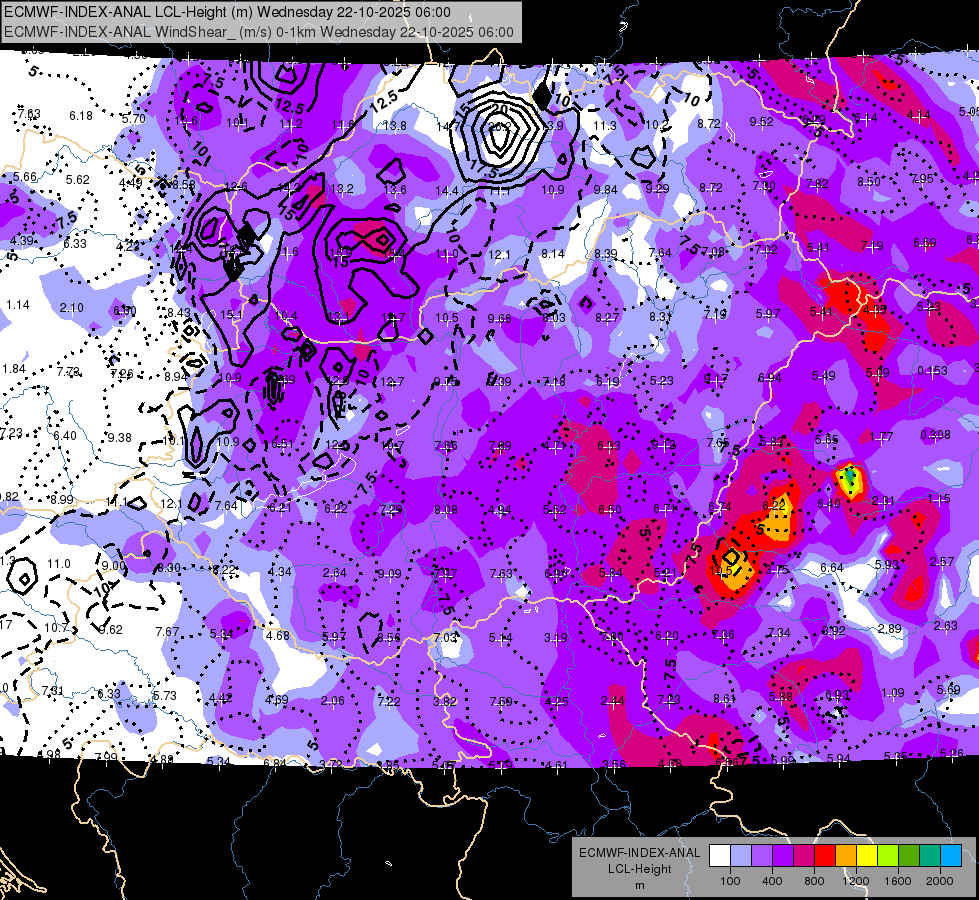This screenshot has height=900, width=979.
Task: Click "LCL-Height" text in legend box
Action: (x=639, y=869)
